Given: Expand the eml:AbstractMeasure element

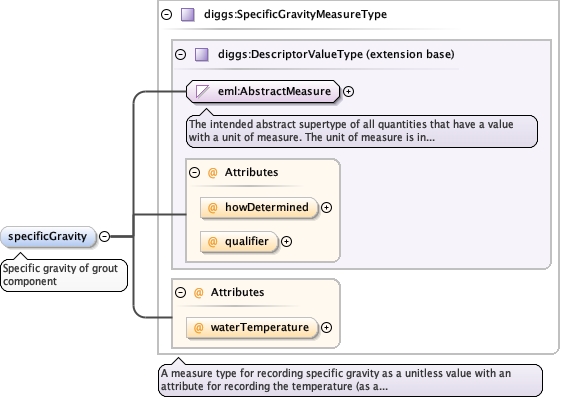Looking at the screenshot, I should 348,92.
